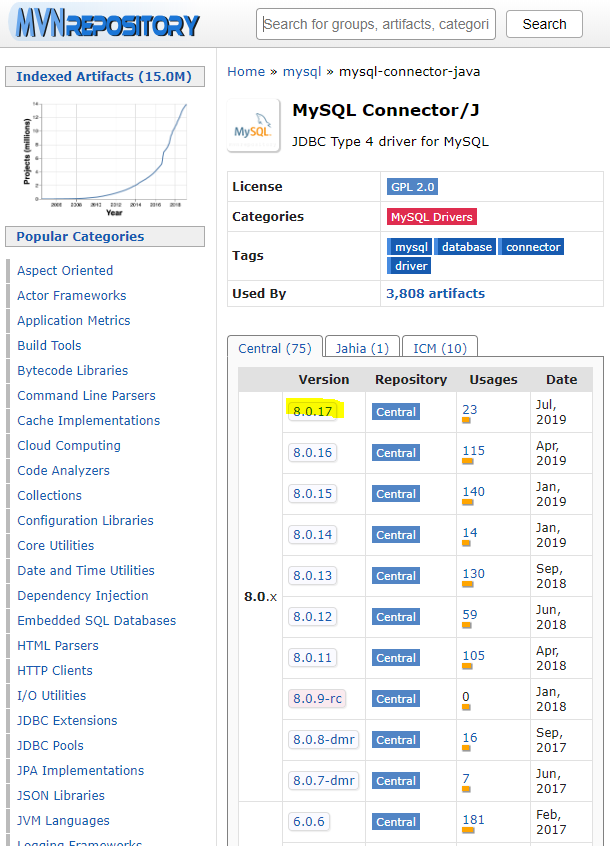
Task: Switch to the Jahia (1) tab
Action: tap(362, 349)
